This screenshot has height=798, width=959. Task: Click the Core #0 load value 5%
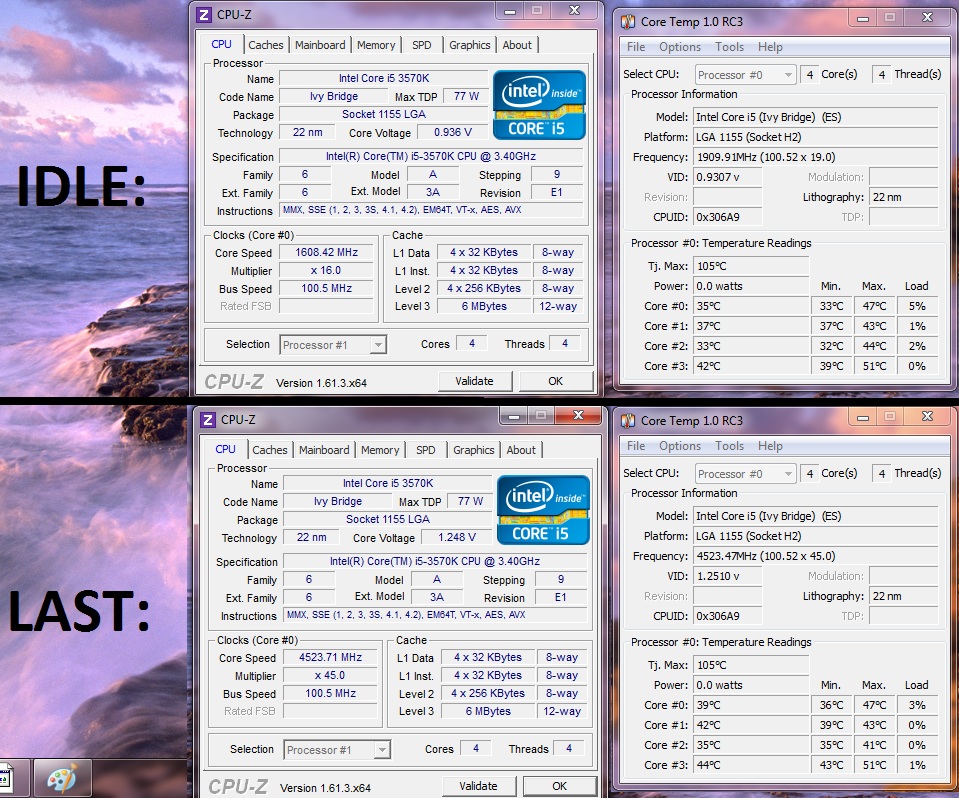coord(917,306)
